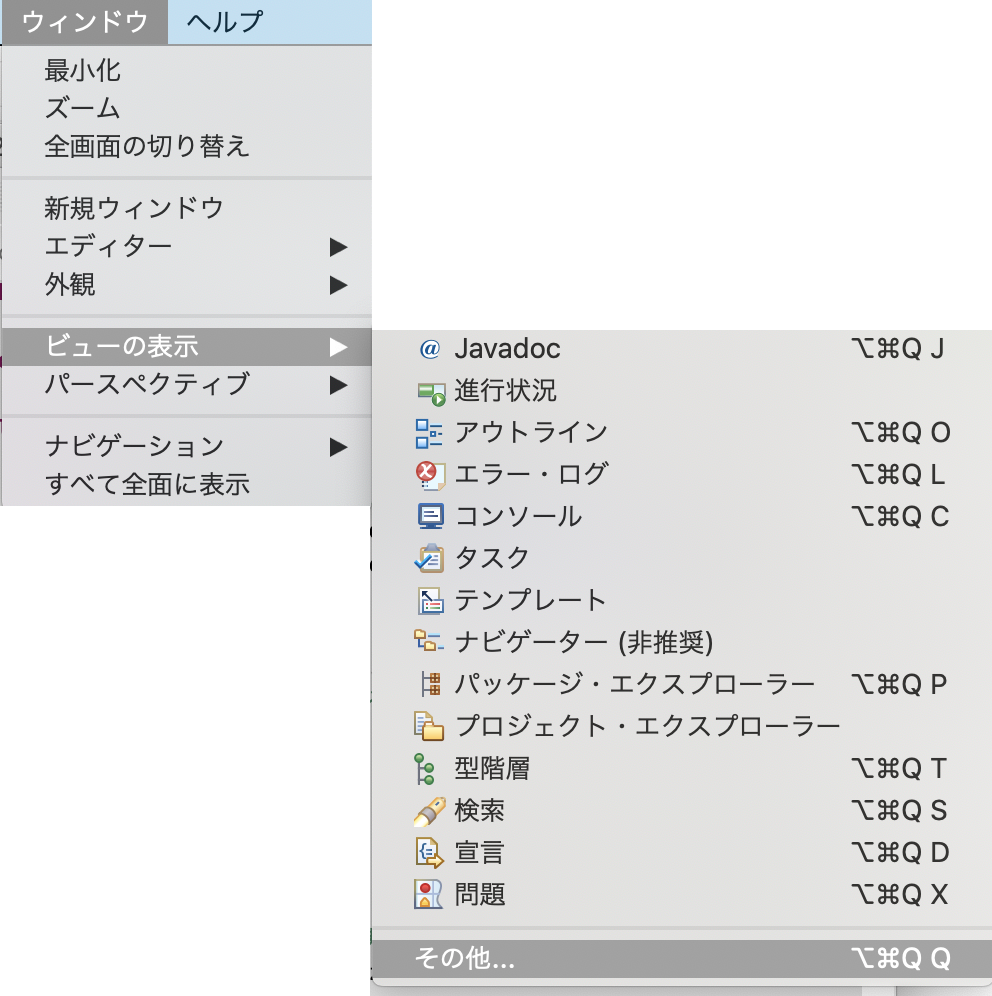The image size is (992, 996).
Task: Open the テンプレート view icon
Action: 430,601
